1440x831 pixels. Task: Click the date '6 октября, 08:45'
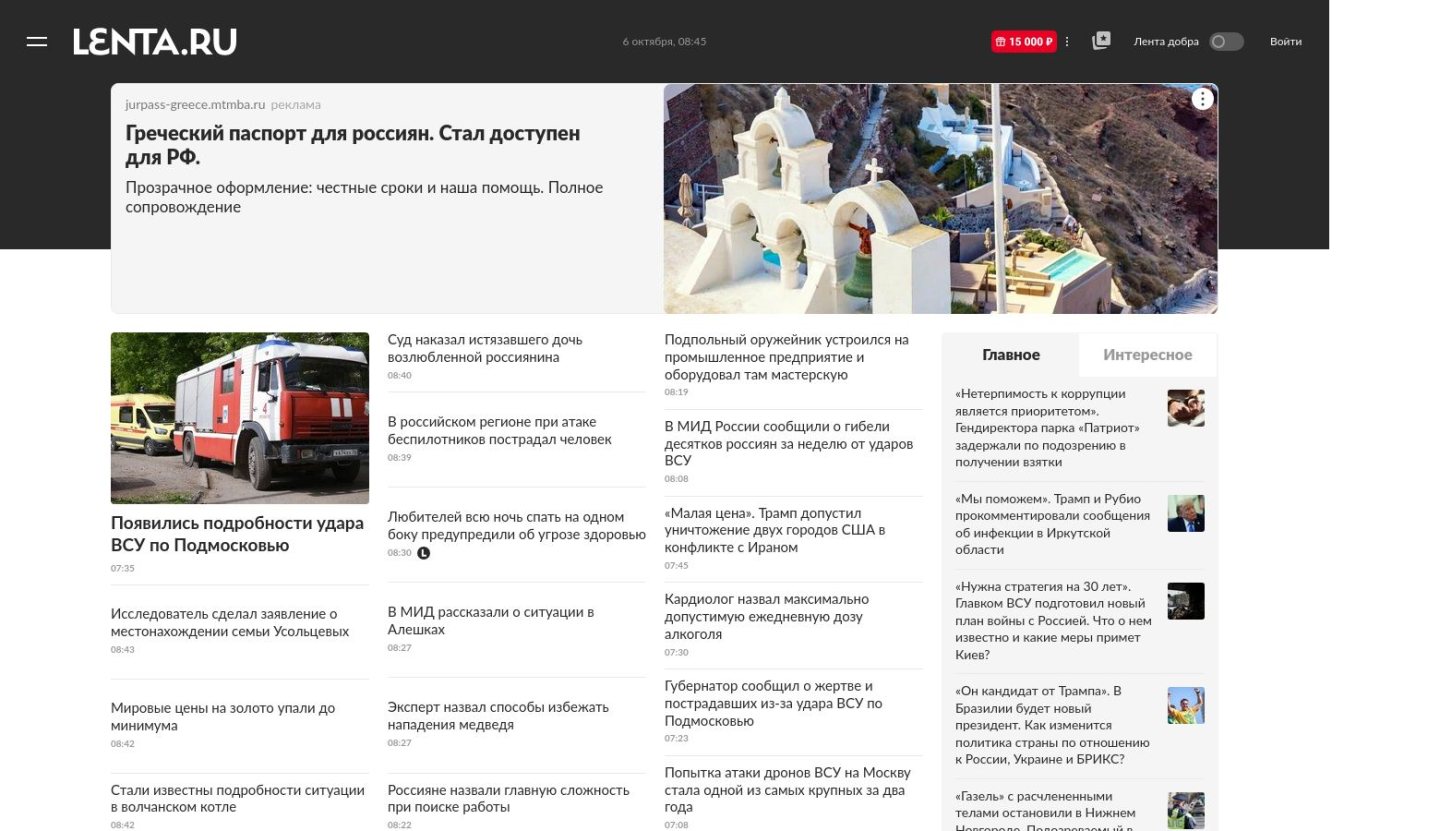(x=664, y=42)
